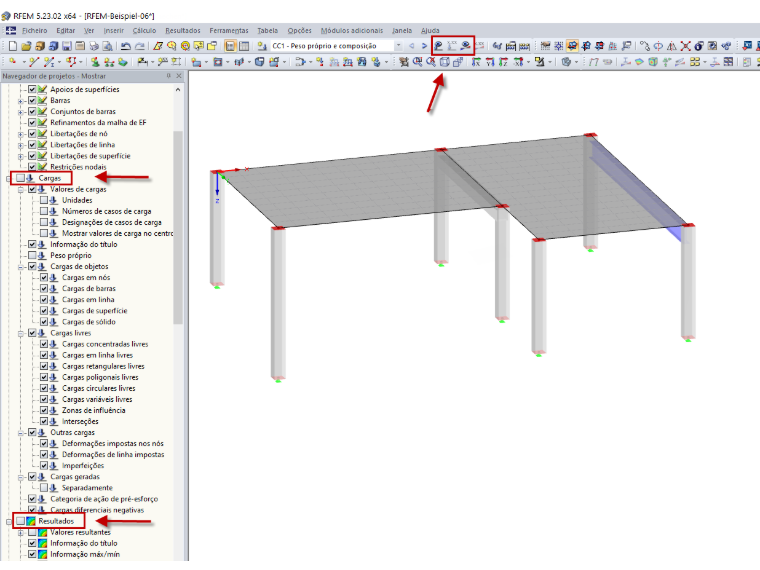This screenshot has height=570, width=760.
Task: Open the Resultados menu
Action: (x=183, y=30)
